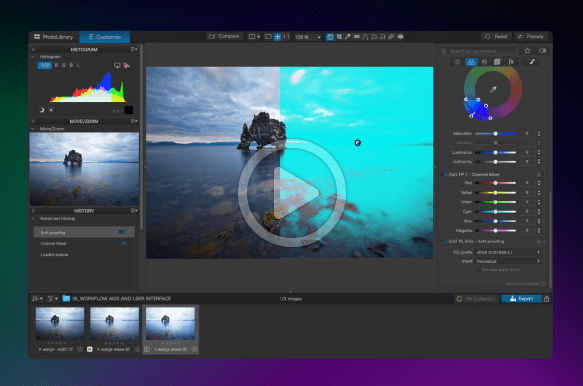The height and width of the screenshot is (386, 583).
Task: Click the Export button
Action: (x=521, y=299)
